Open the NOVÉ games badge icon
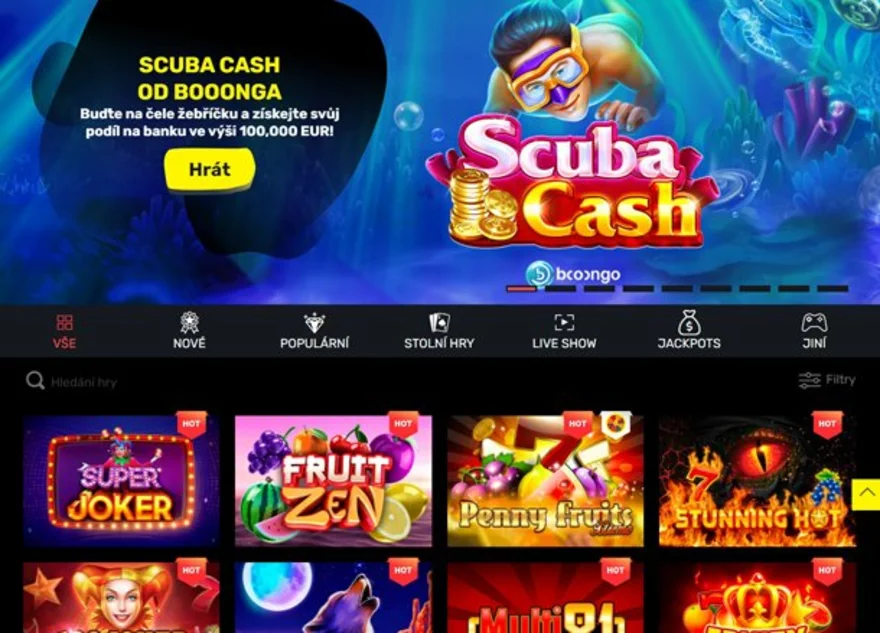The image size is (880, 633). 189,322
